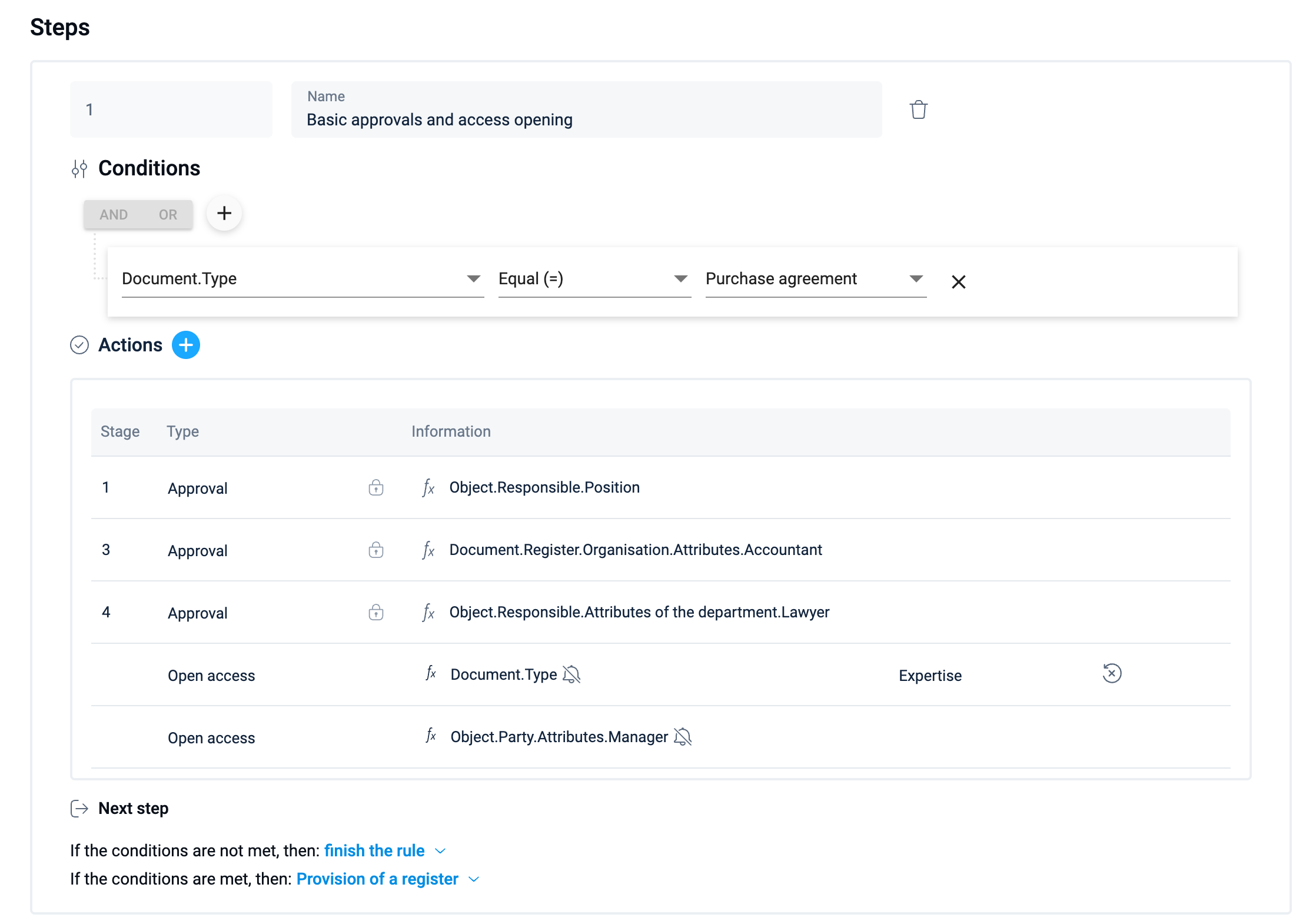1316x924 pixels.
Task: Select the Object.Responsible.Position approval row
Action: point(544,487)
